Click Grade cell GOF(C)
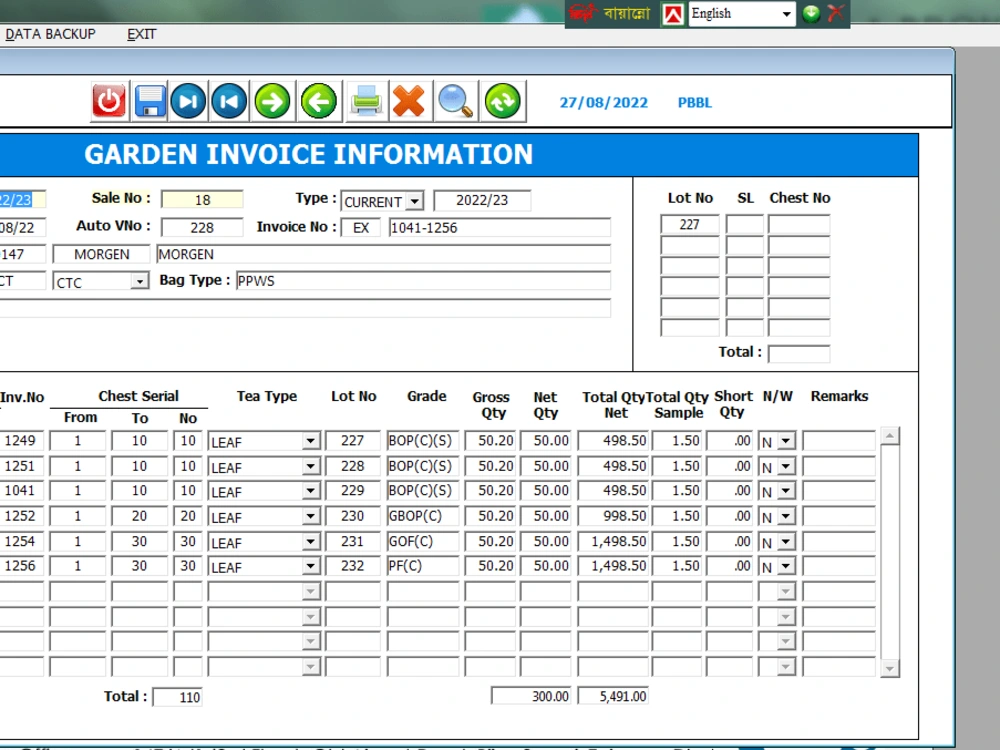Screen dimensions: 1000x750 (422, 541)
